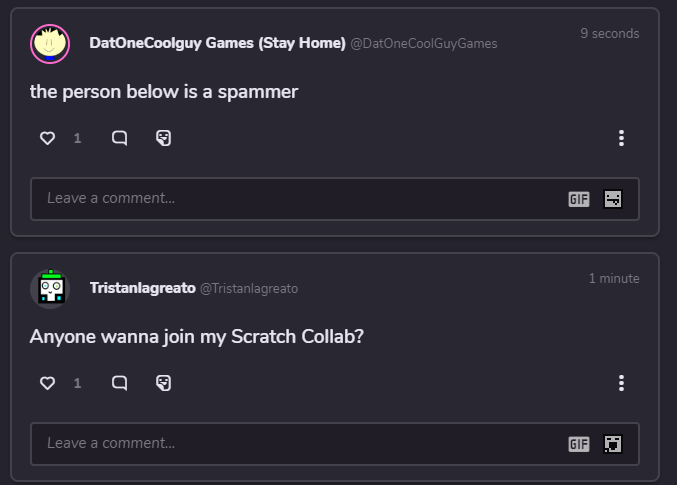Open Tristanlagreato's robot avatar
Image resolution: width=677 pixels, height=485 pixels.
[x=50, y=289]
